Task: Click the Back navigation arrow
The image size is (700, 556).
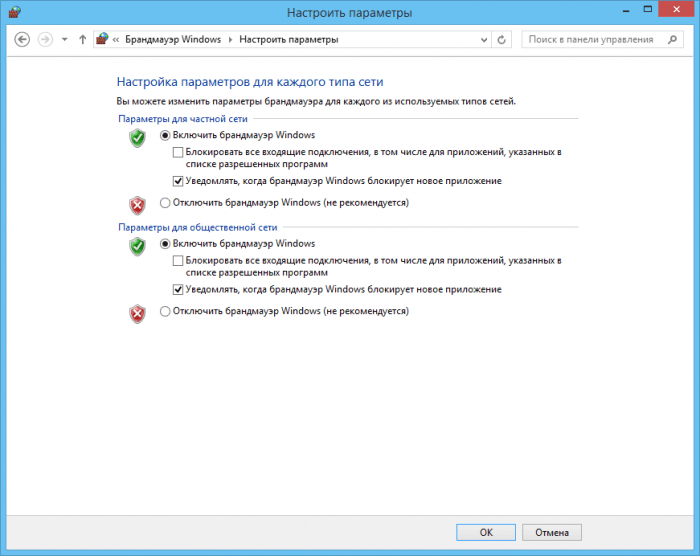Action: pyautogui.click(x=22, y=40)
